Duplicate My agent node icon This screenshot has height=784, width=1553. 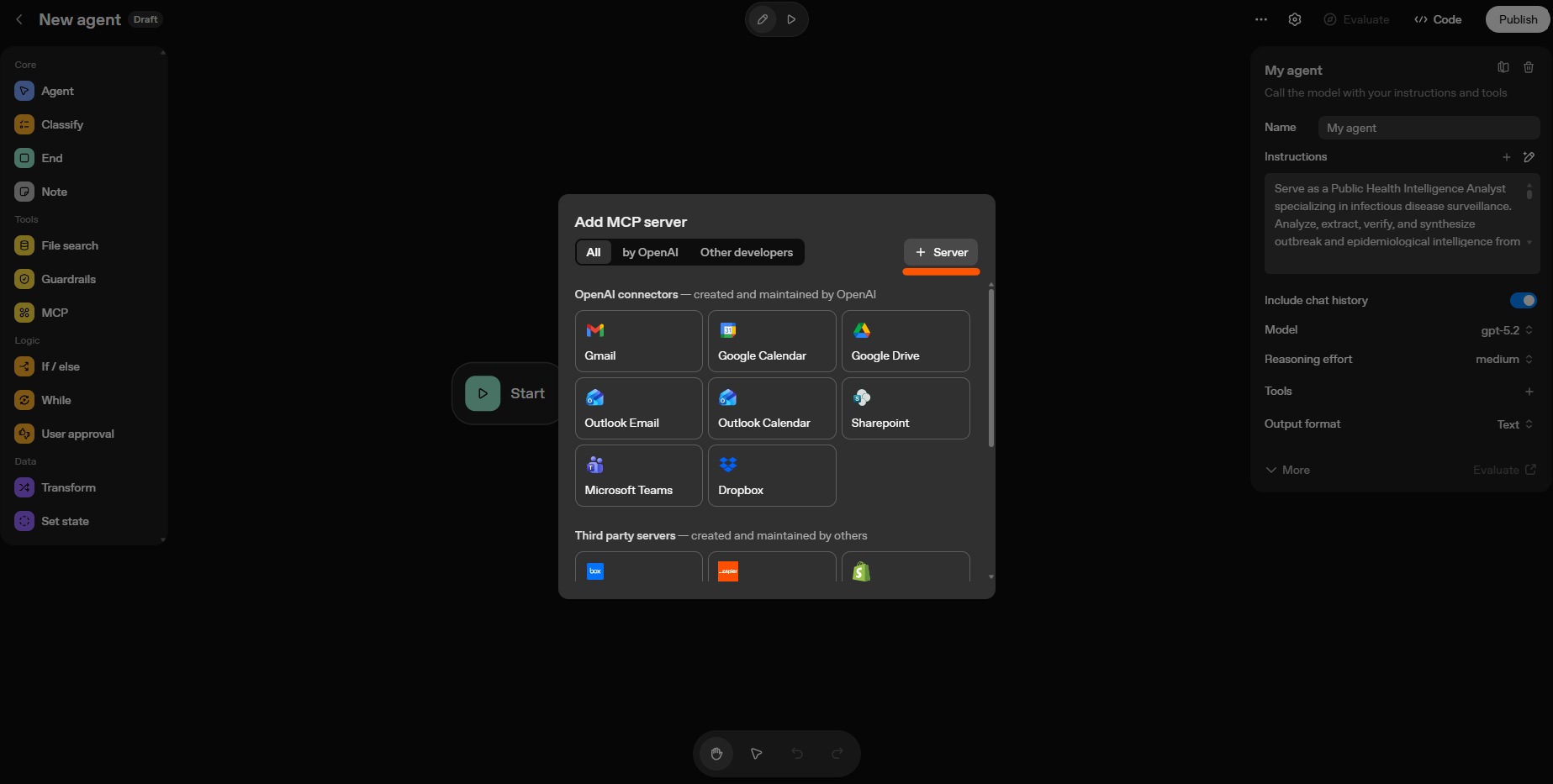click(1503, 67)
